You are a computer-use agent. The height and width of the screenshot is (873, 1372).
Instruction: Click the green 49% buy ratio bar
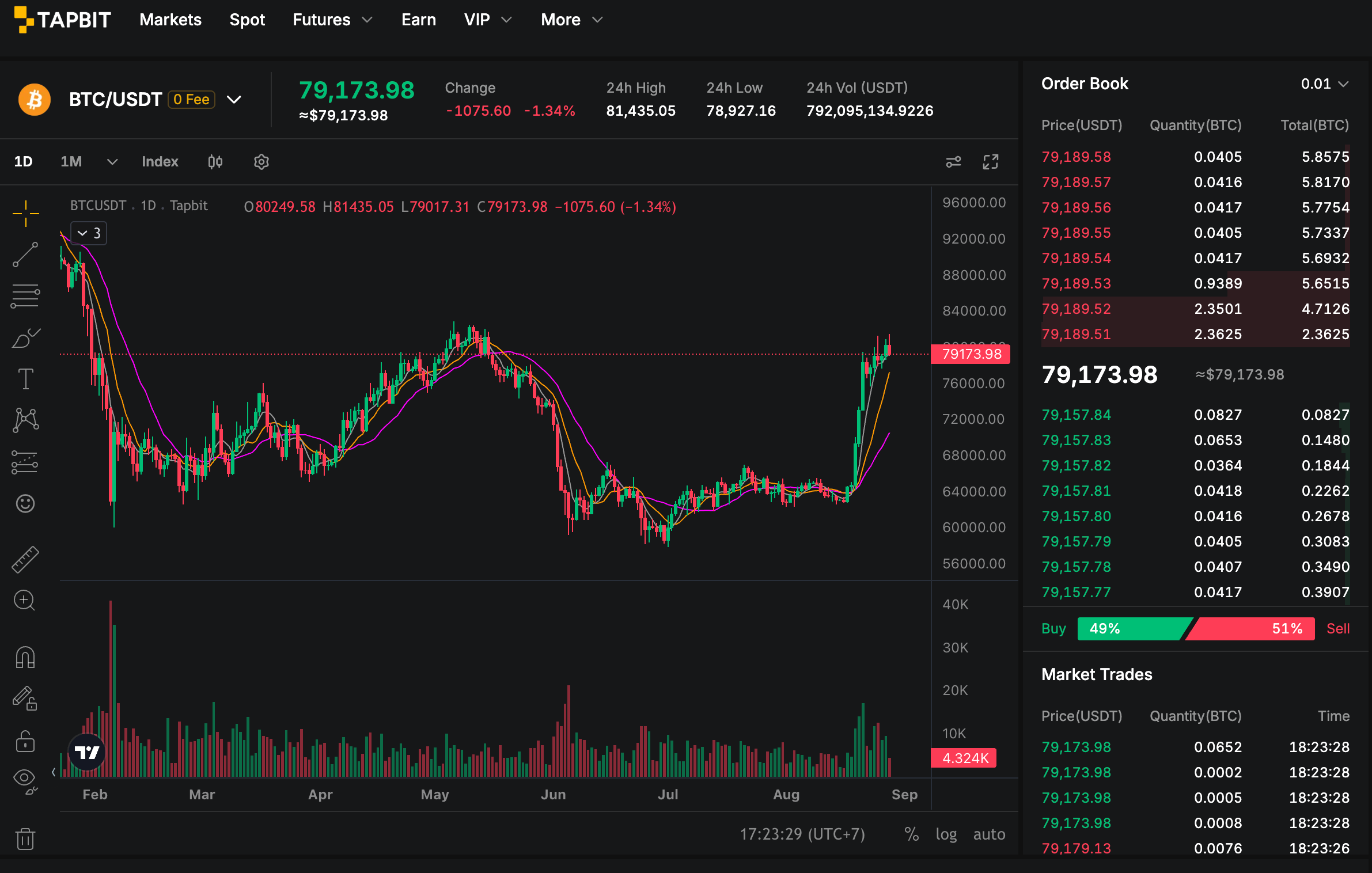click(1134, 629)
